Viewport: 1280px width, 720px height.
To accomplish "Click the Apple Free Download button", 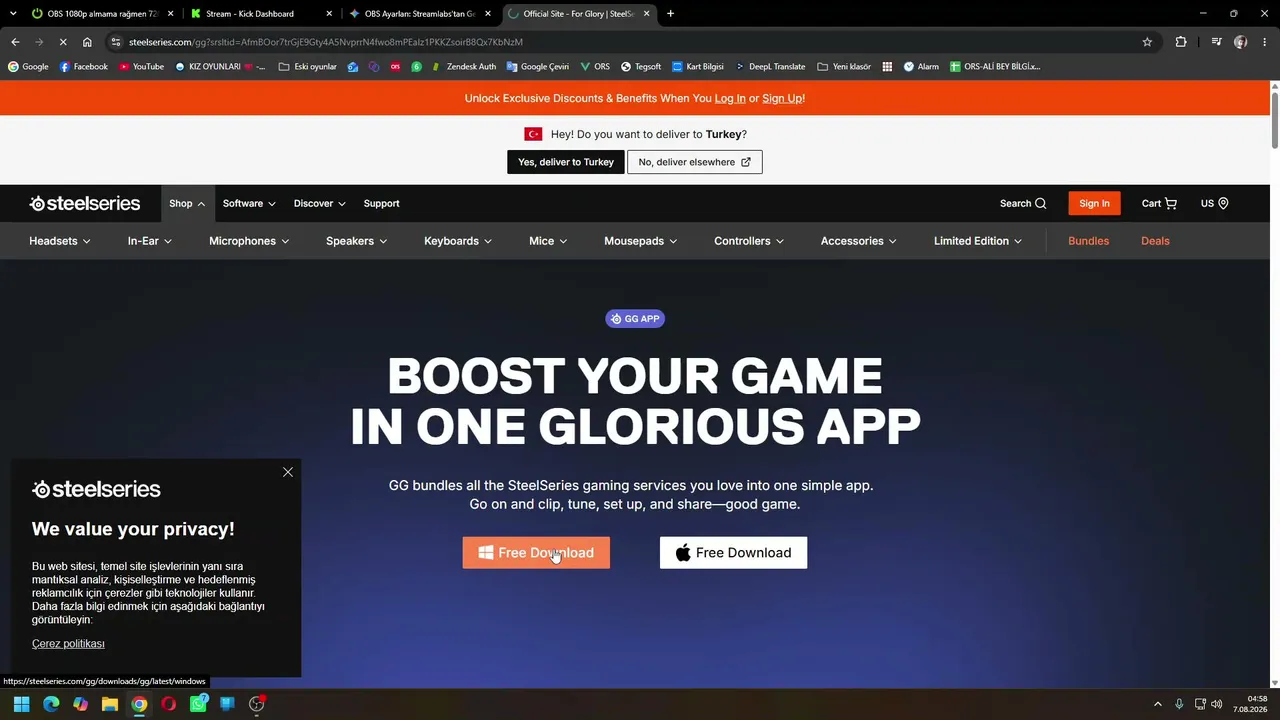I will pyautogui.click(x=733, y=553).
